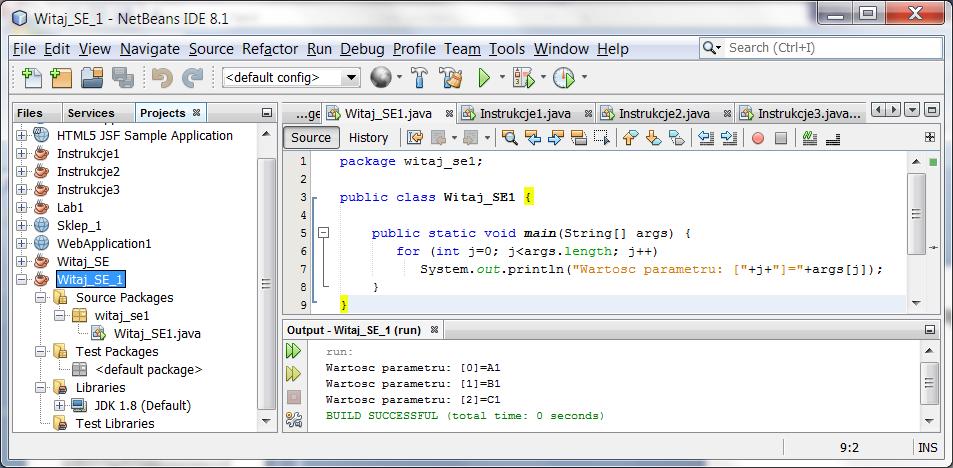Click the Projects panel vertical scrollbar
Screen dimensions: 953x468
267,278
